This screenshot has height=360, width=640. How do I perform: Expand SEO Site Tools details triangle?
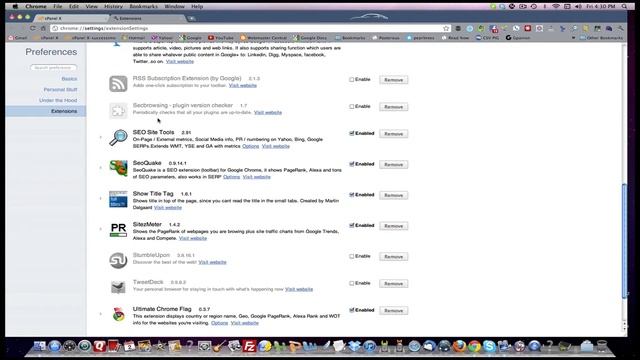point(101,137)
